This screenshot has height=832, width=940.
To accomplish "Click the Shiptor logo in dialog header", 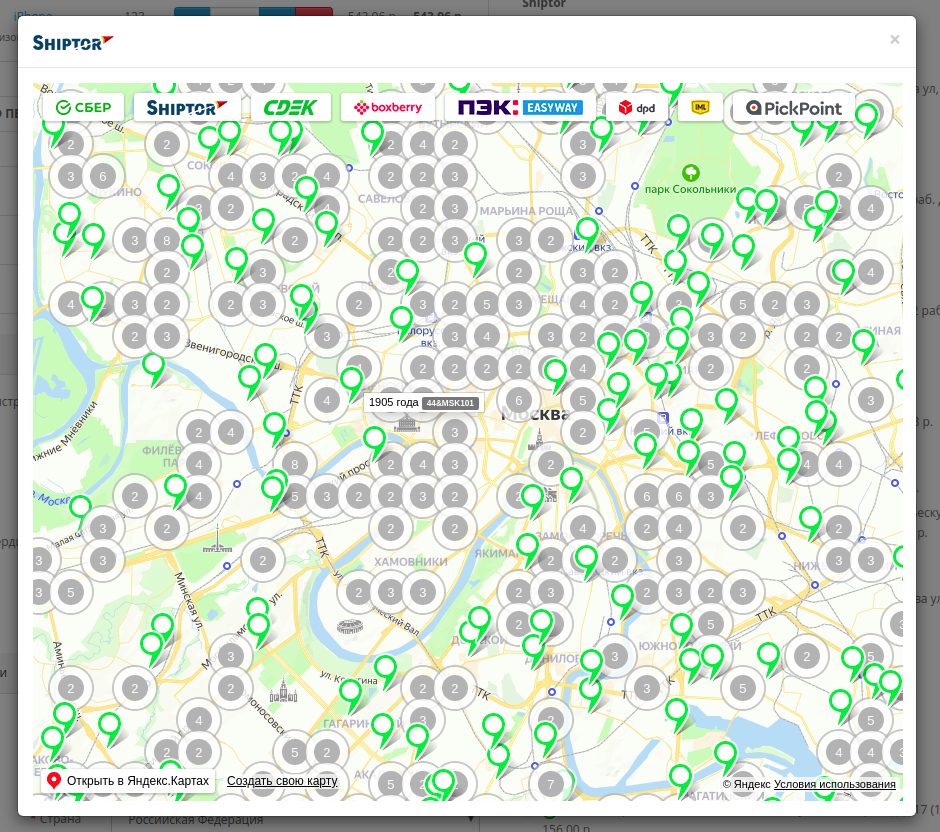I will (73, 43).
